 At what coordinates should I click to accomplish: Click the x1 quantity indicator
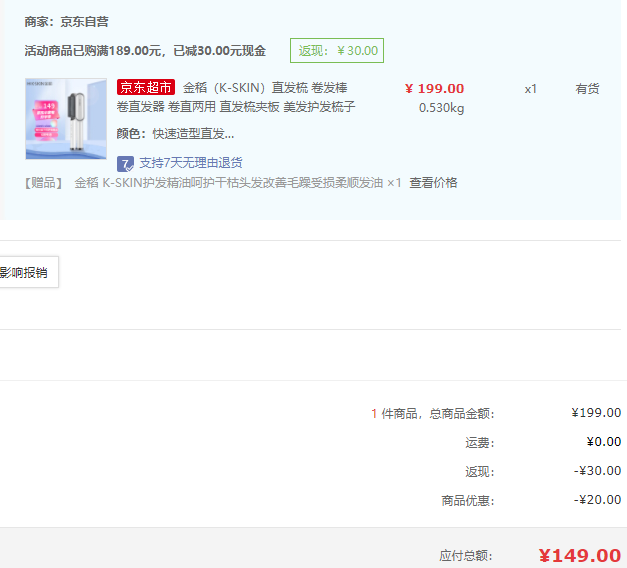530,89
